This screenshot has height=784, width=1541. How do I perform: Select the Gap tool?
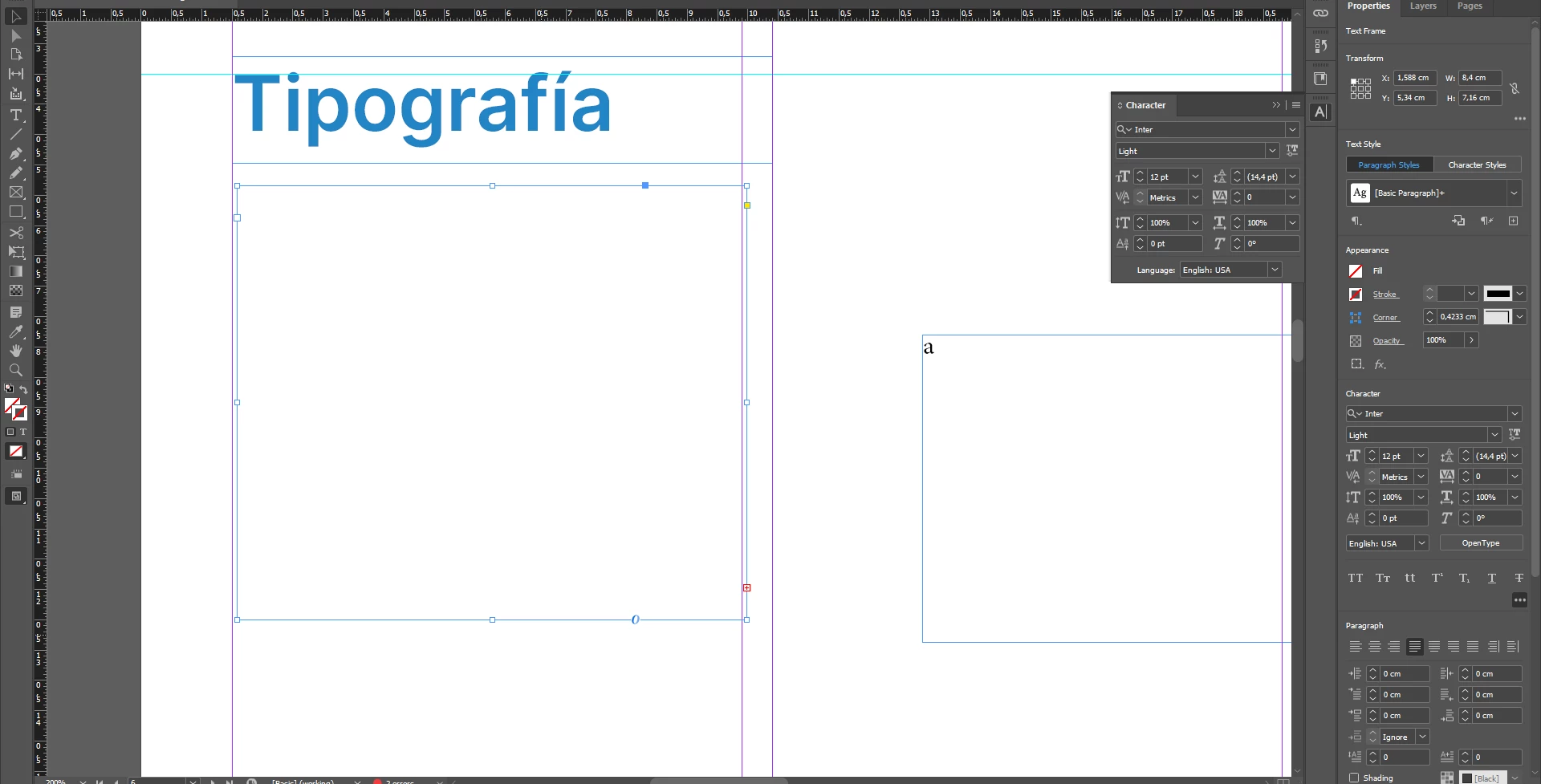[15, 74]
